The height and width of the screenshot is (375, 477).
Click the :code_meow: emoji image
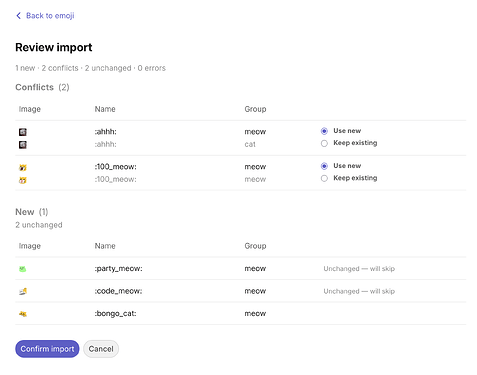coord(23,291)
